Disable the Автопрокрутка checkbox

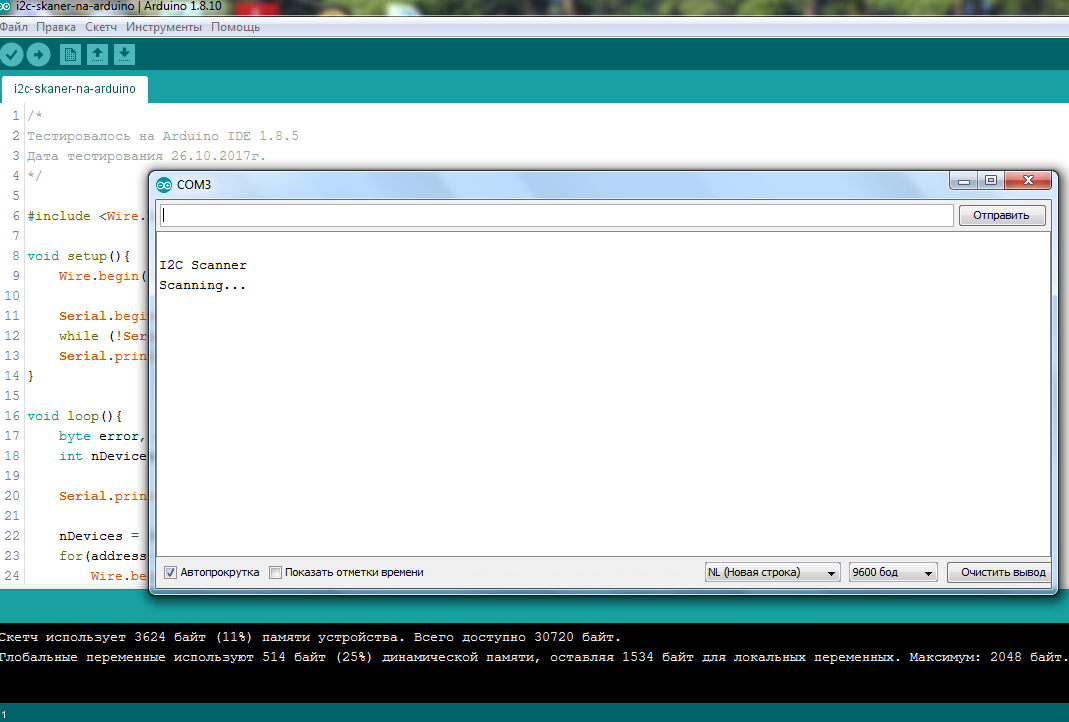pyautogui.click(x=171, y=573)
